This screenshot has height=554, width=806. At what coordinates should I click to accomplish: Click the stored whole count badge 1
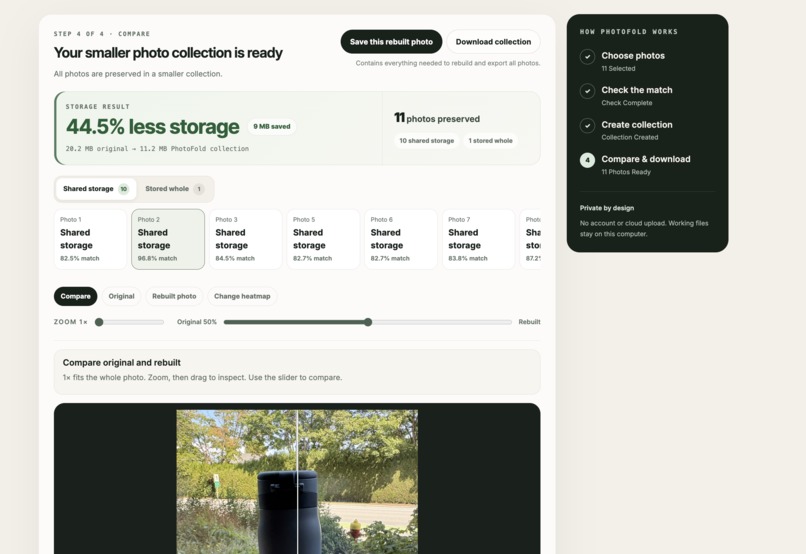(x=199, y=189)
